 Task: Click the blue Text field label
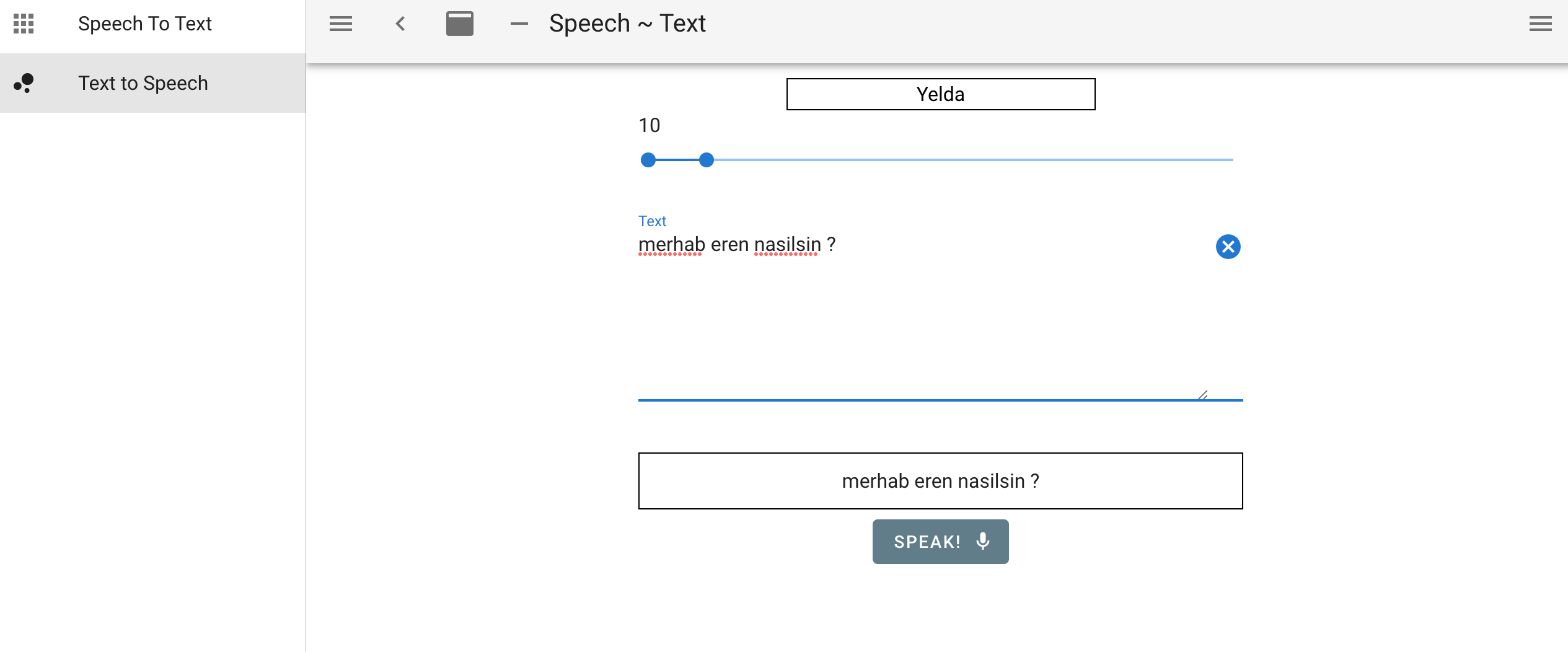652,221
